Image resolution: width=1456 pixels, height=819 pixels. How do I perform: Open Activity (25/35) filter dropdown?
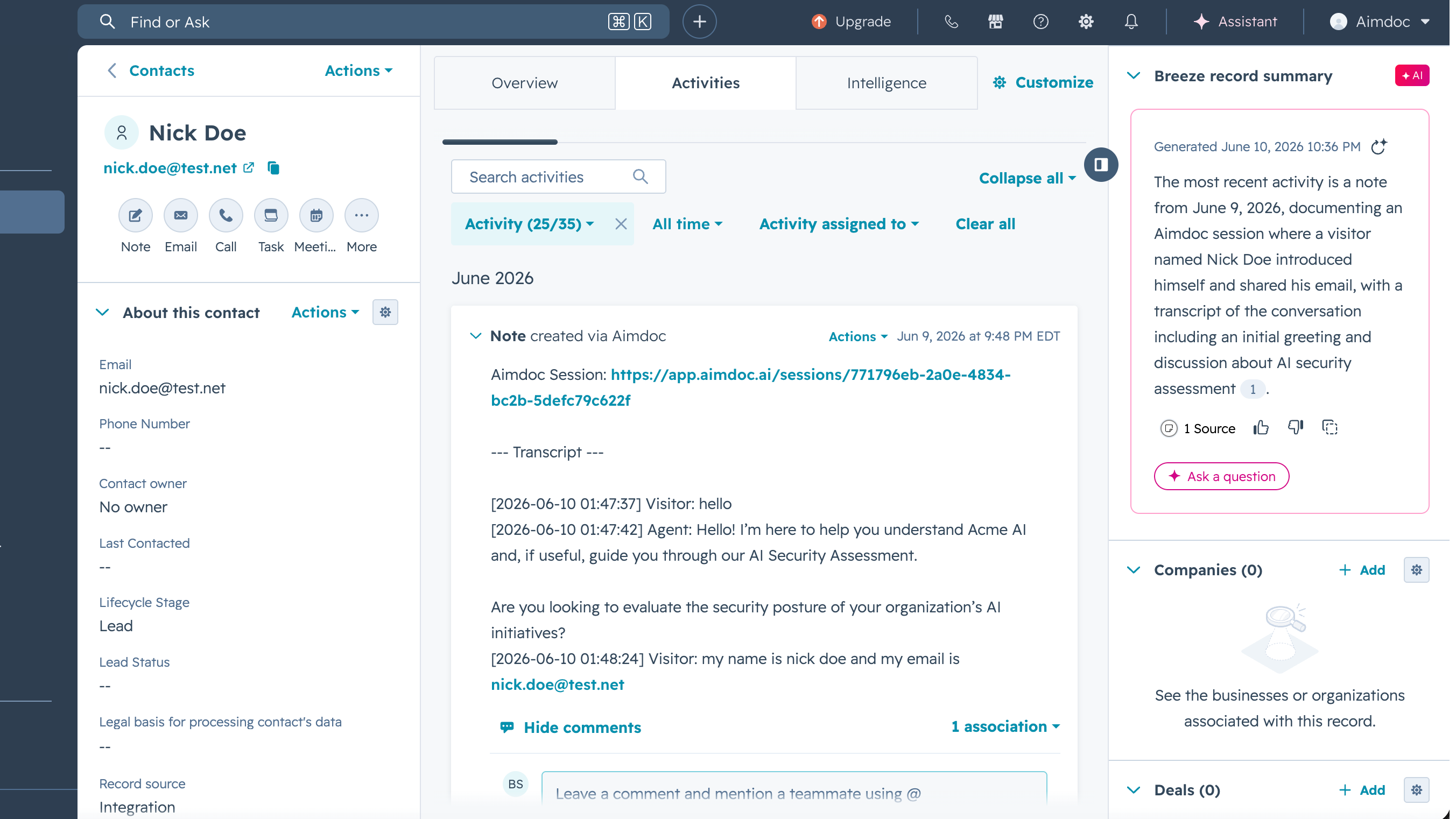tap(529, 224)
